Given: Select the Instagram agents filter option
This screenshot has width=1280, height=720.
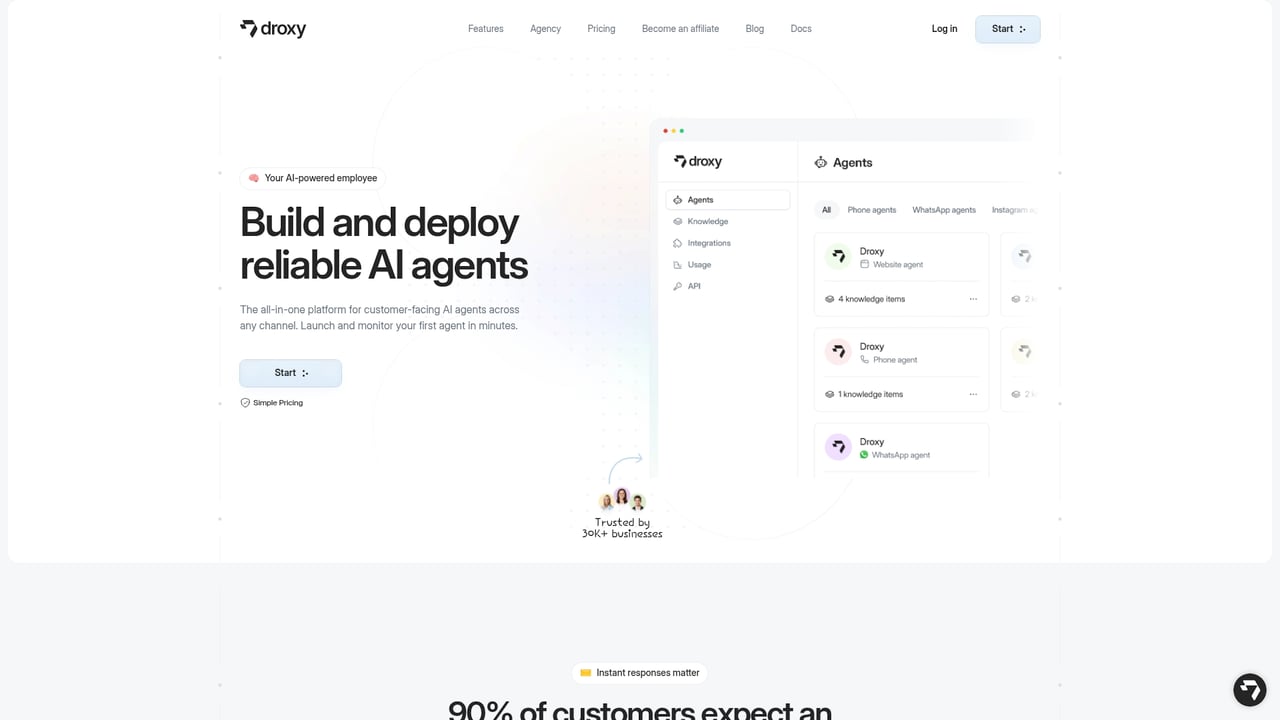Looking at the screenshot, I should tap(1013, 210).
